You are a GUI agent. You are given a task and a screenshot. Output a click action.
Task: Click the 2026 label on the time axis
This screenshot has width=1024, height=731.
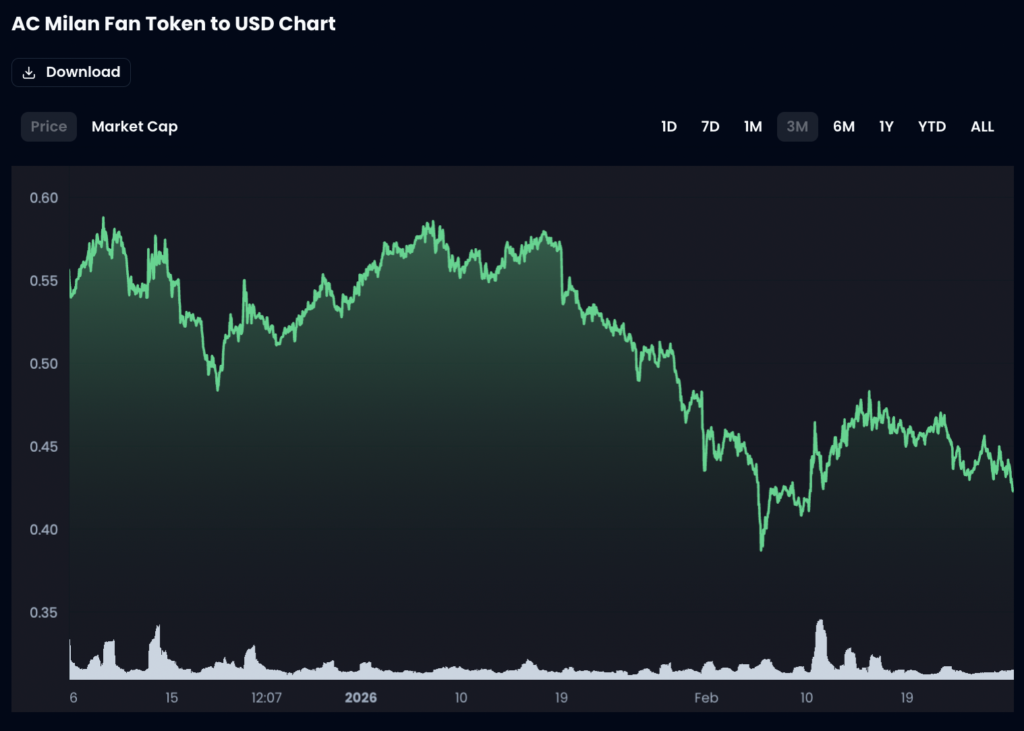tap(359, 697)
